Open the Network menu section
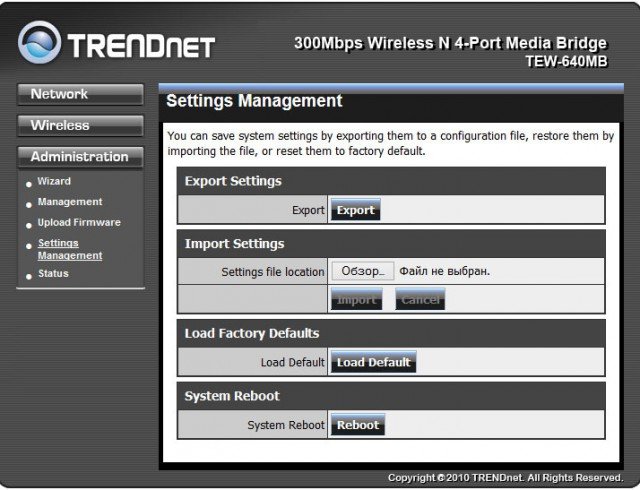 click(80, 94)
